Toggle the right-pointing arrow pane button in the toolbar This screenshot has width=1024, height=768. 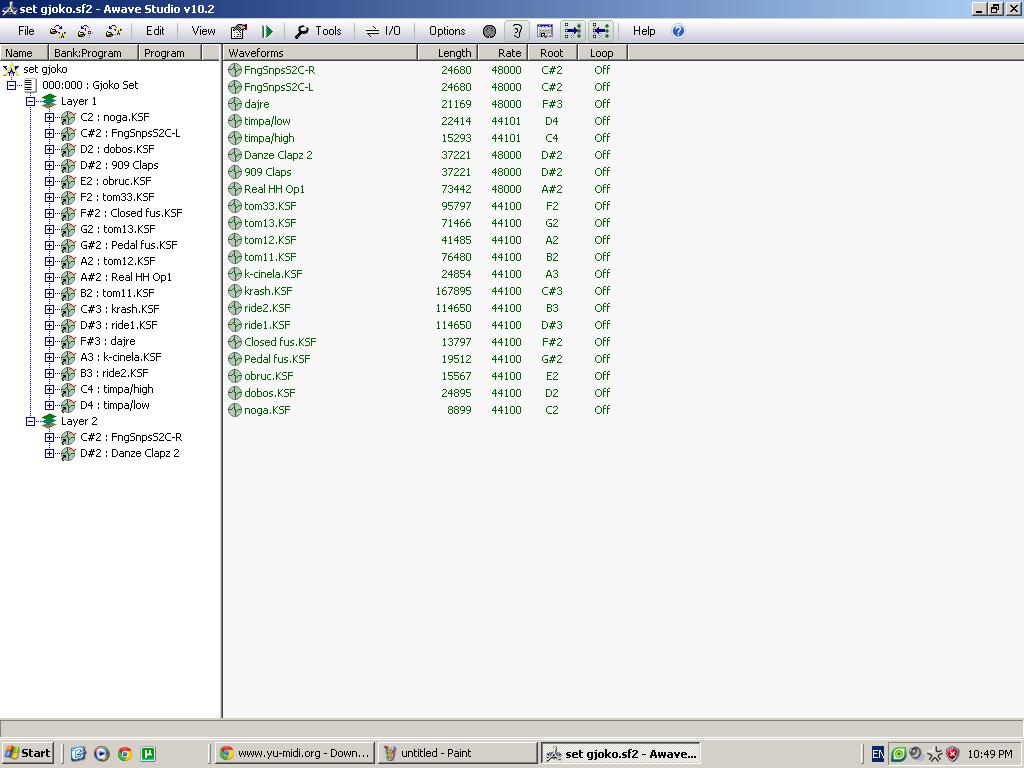pos(572,31)
